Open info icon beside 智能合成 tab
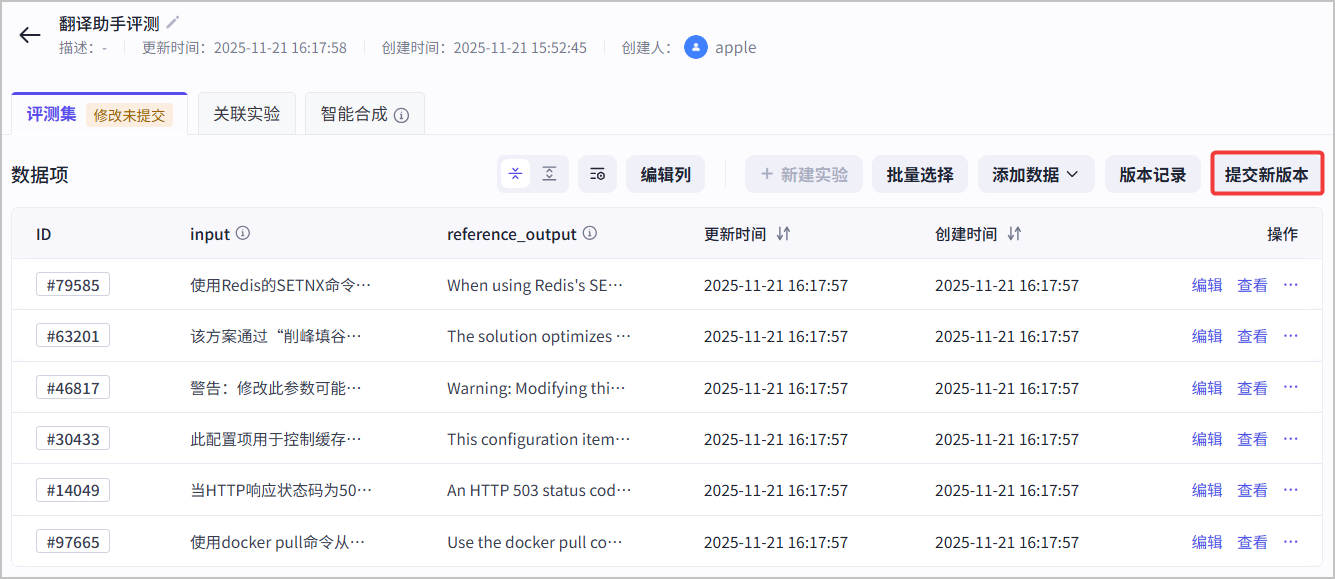 coord(402,115)
